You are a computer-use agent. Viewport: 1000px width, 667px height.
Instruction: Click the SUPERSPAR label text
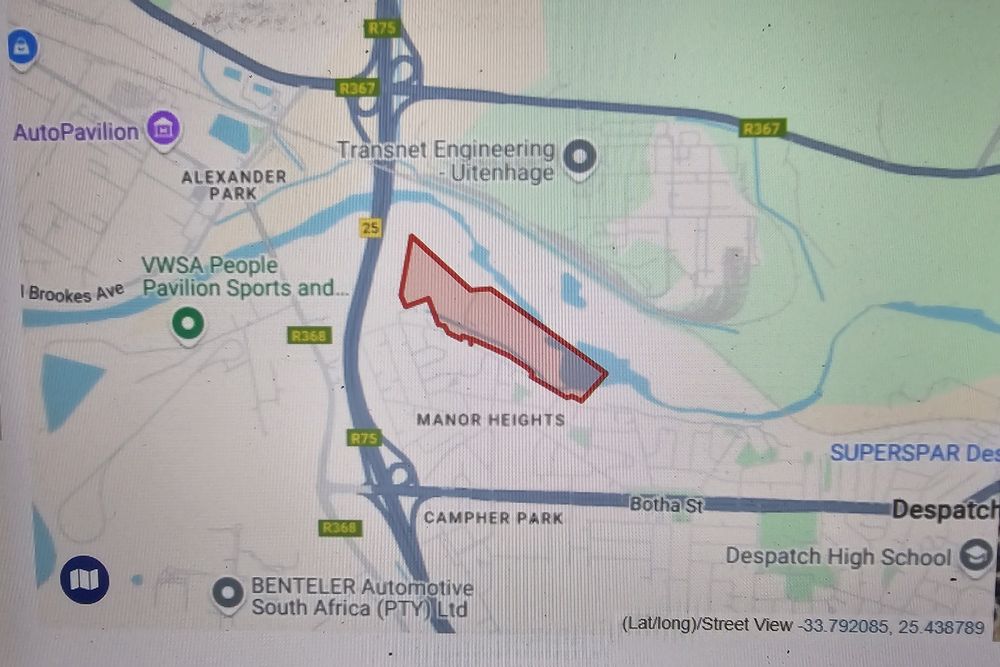click(x=914, y=453)
